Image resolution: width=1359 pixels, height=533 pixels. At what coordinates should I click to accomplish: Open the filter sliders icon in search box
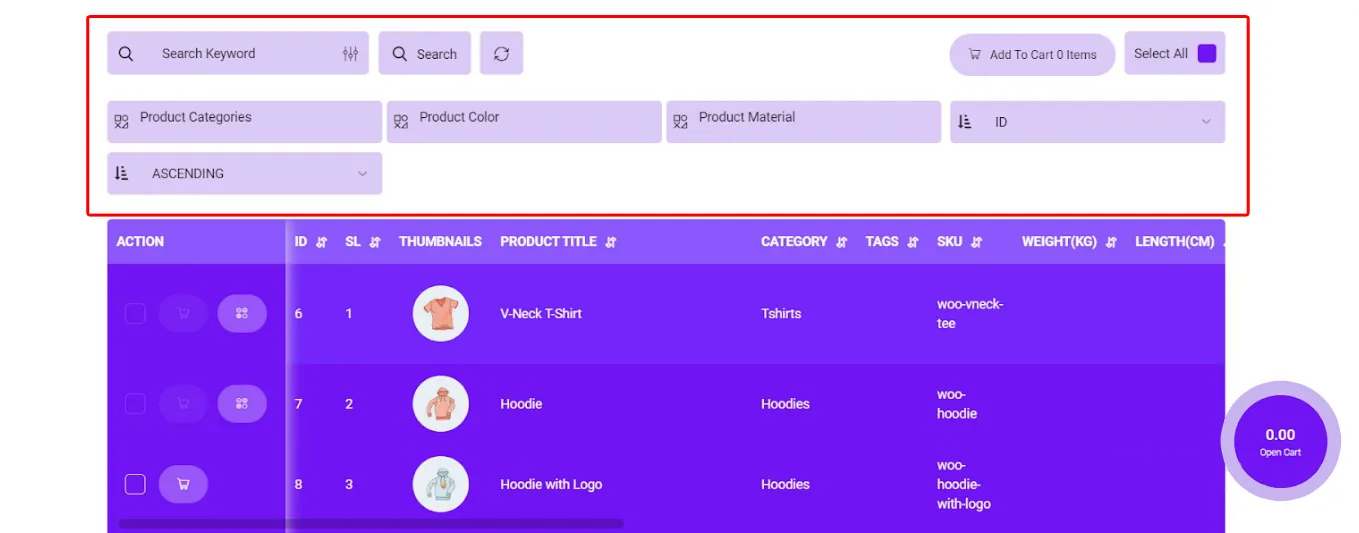(350, 54)
